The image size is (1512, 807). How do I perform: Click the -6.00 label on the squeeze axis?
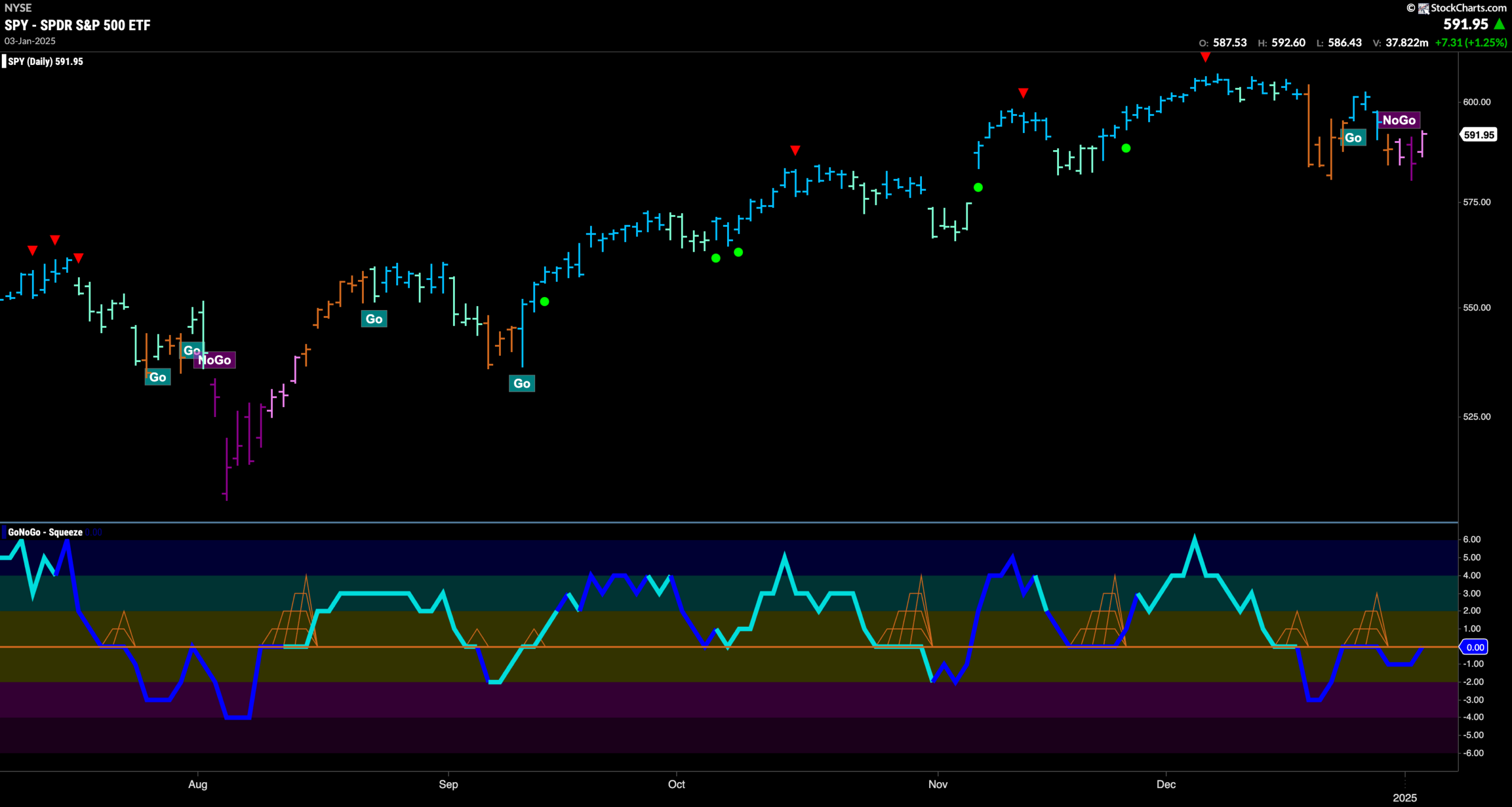click(1473, 753)
